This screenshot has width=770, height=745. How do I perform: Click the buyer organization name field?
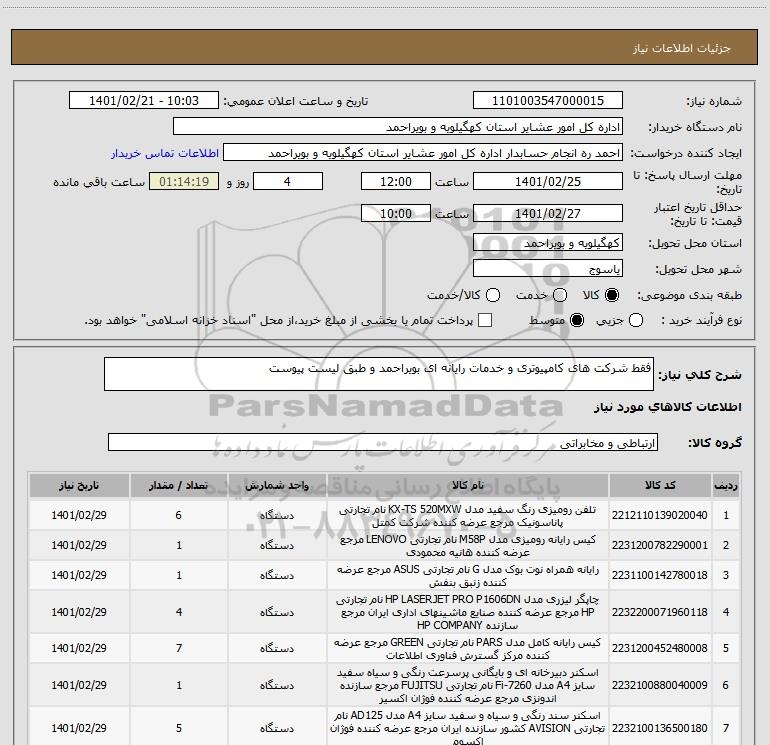pyautogui.click(x=398, y=127)
